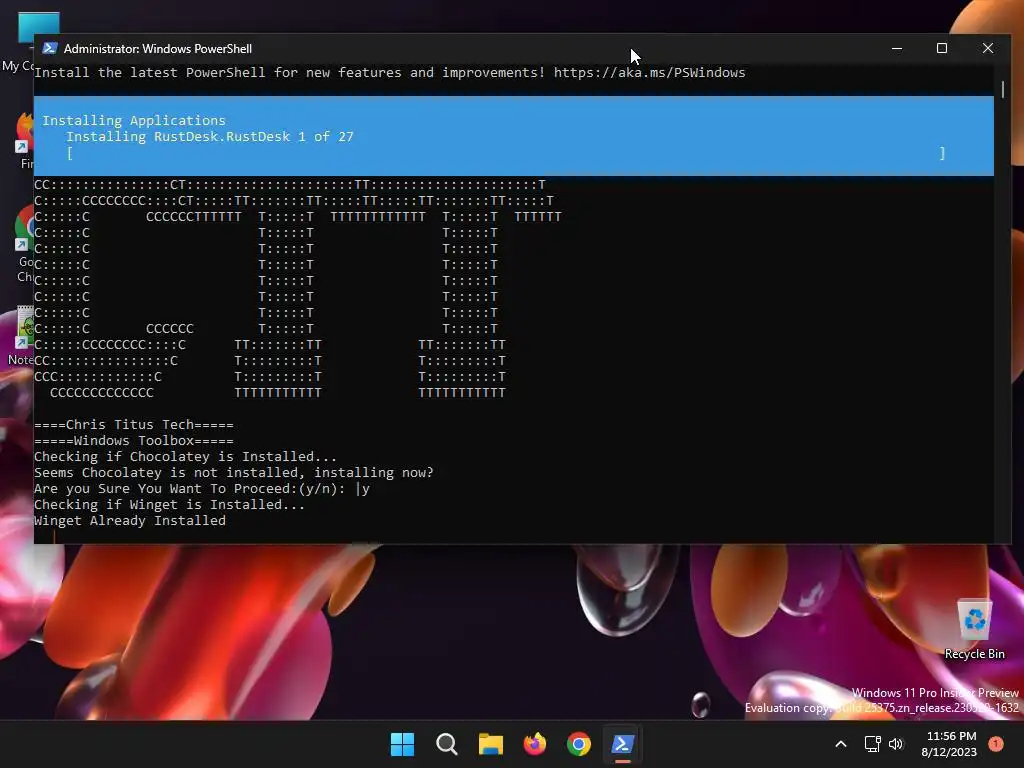
Task: Click the 'Installing Applications' heading
Action: 134,120
